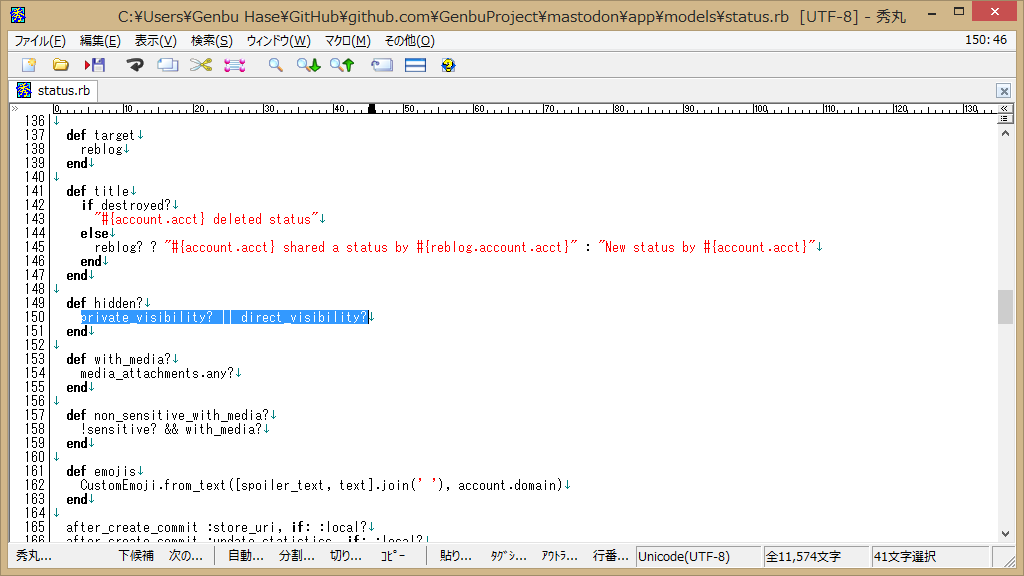This screenshot has width=1024, height=576.
Task: Click the Undo arrow icon
Action: [135, 65]
